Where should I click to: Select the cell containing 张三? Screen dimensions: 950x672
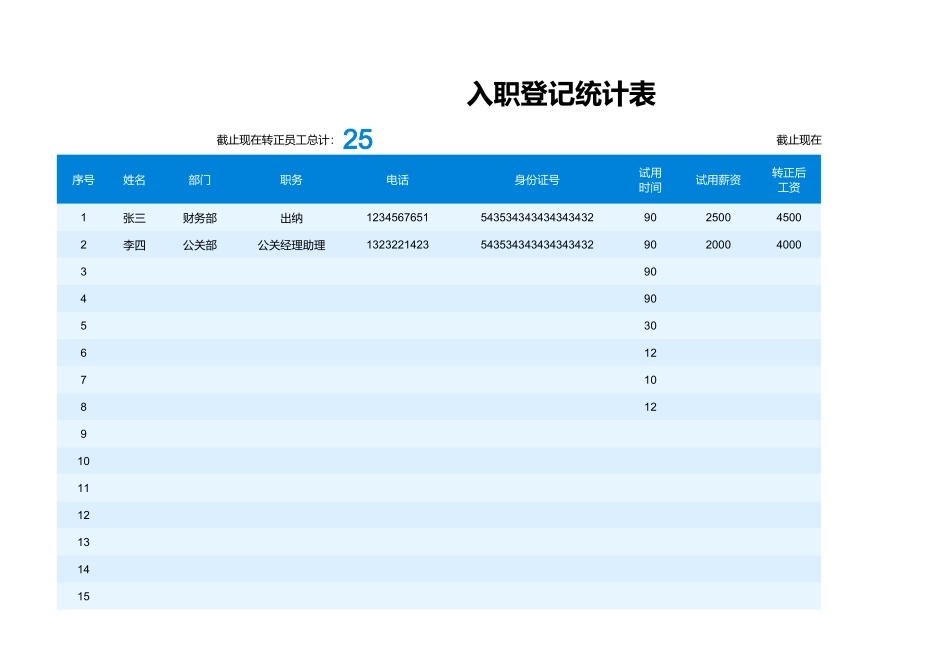(x=134, y=216)
